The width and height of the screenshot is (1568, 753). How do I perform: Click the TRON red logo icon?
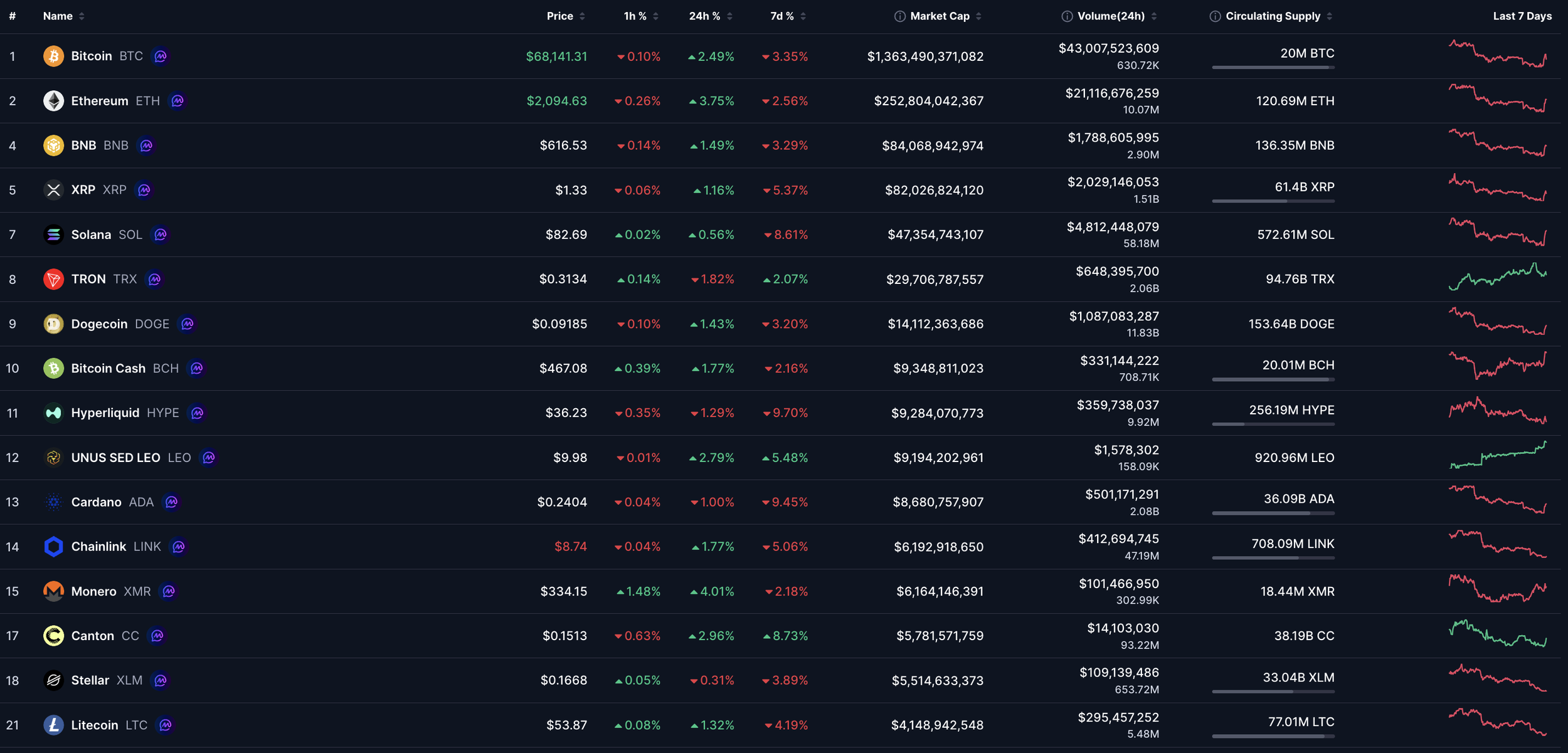click(53, 279)
